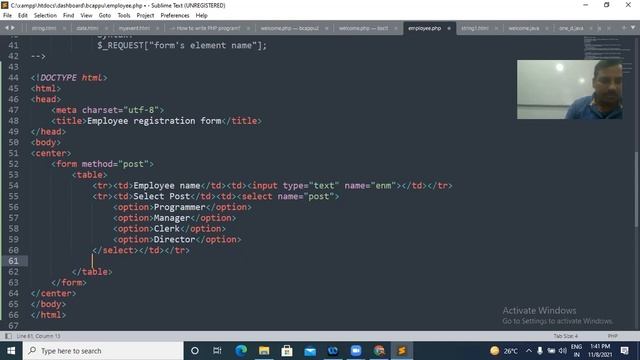Open the Tab Size: 4 selector
The image size is (640, 360).
coord(566,336)
